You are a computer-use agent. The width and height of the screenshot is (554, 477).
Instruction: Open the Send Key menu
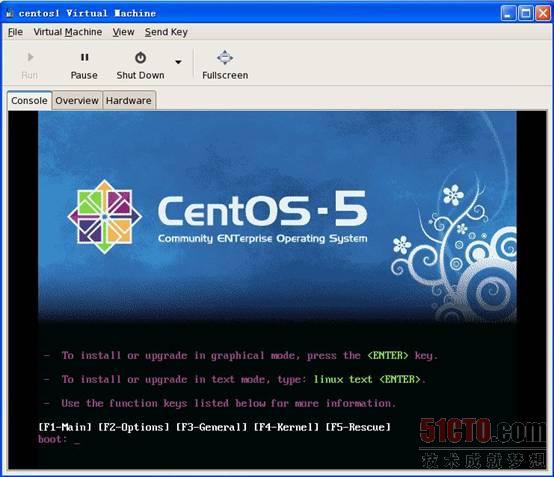166,32
